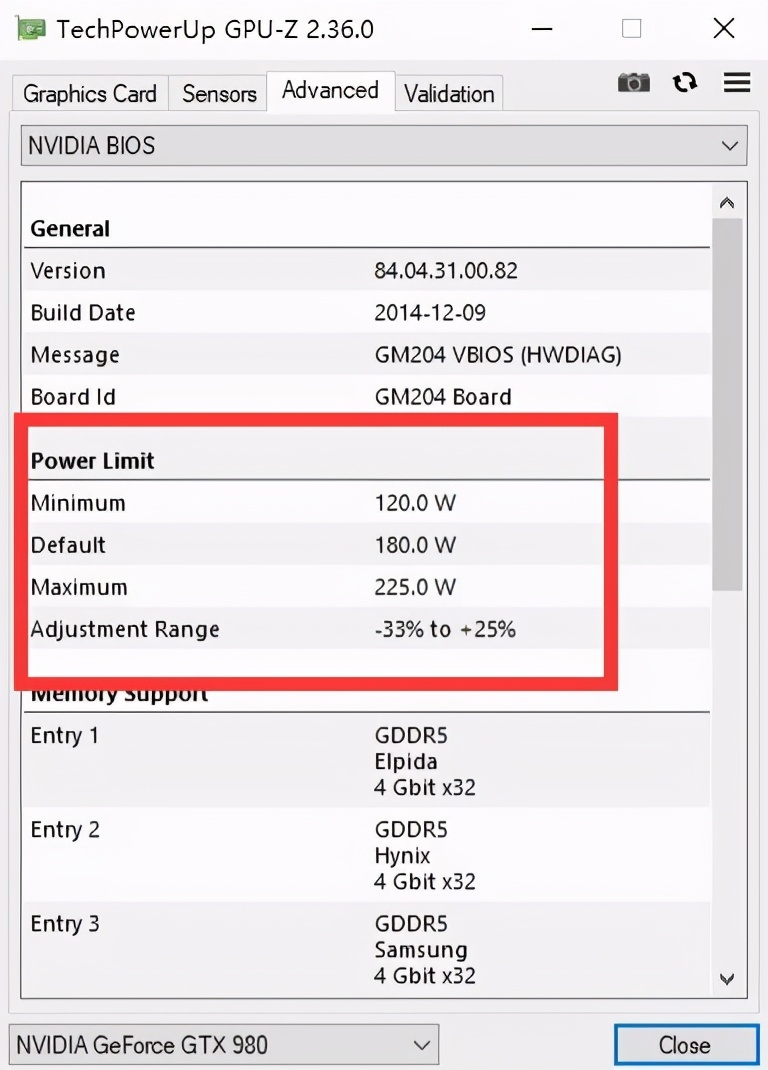
Task: Click the -33% to +25% adjustment range
Action: click(445, 629)
